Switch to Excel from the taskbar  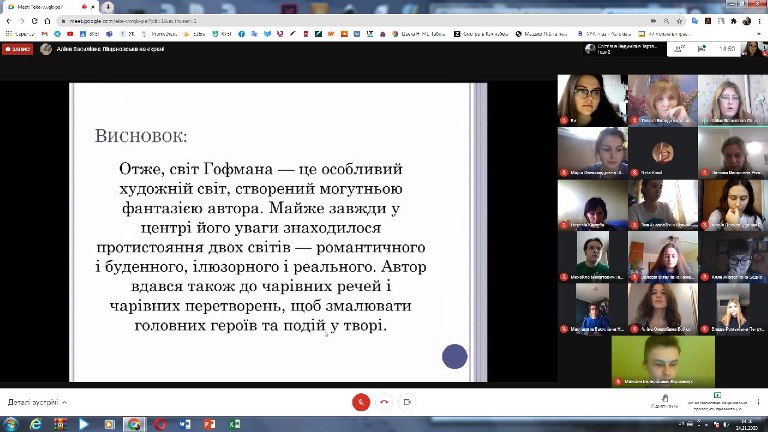point(235,424)
